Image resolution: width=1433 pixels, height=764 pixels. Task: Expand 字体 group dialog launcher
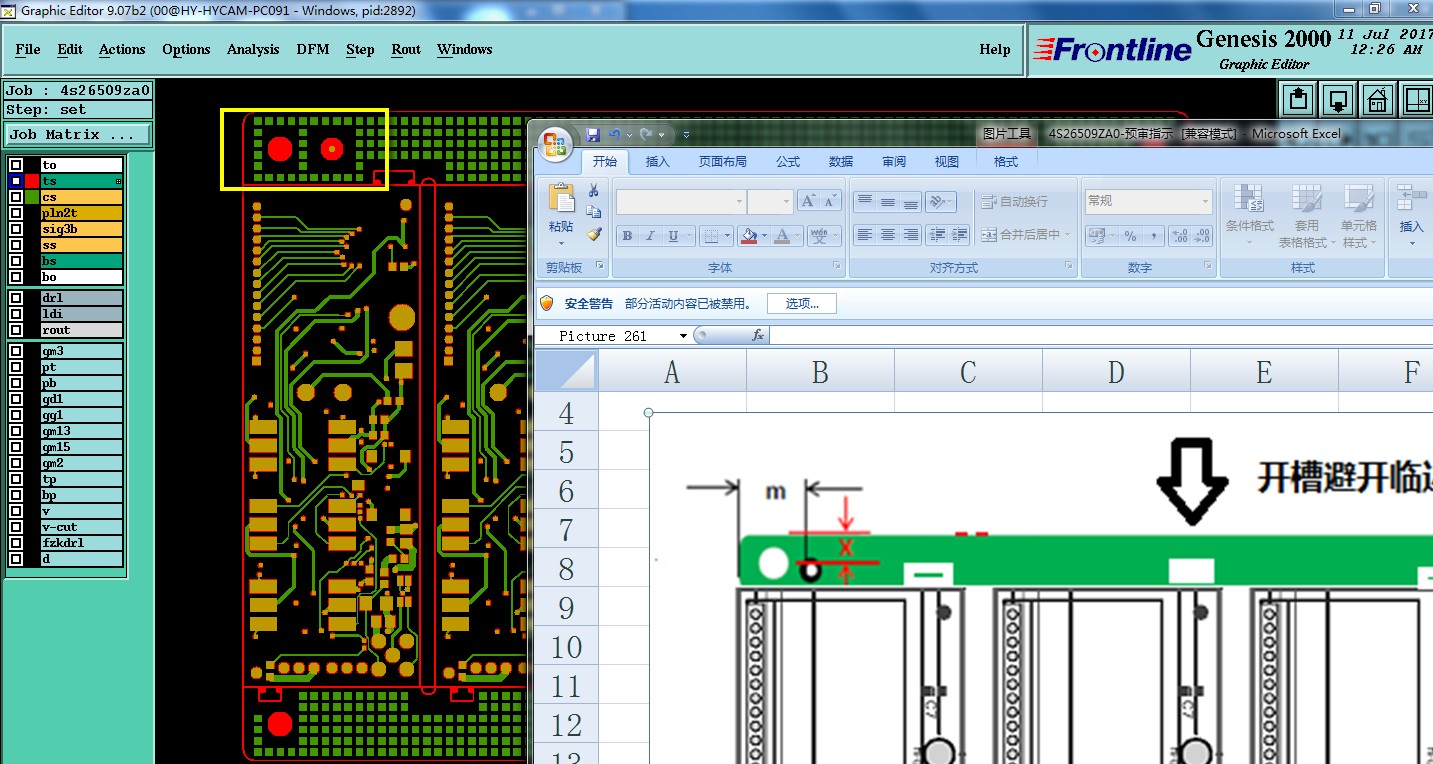(x=838, y=267)
